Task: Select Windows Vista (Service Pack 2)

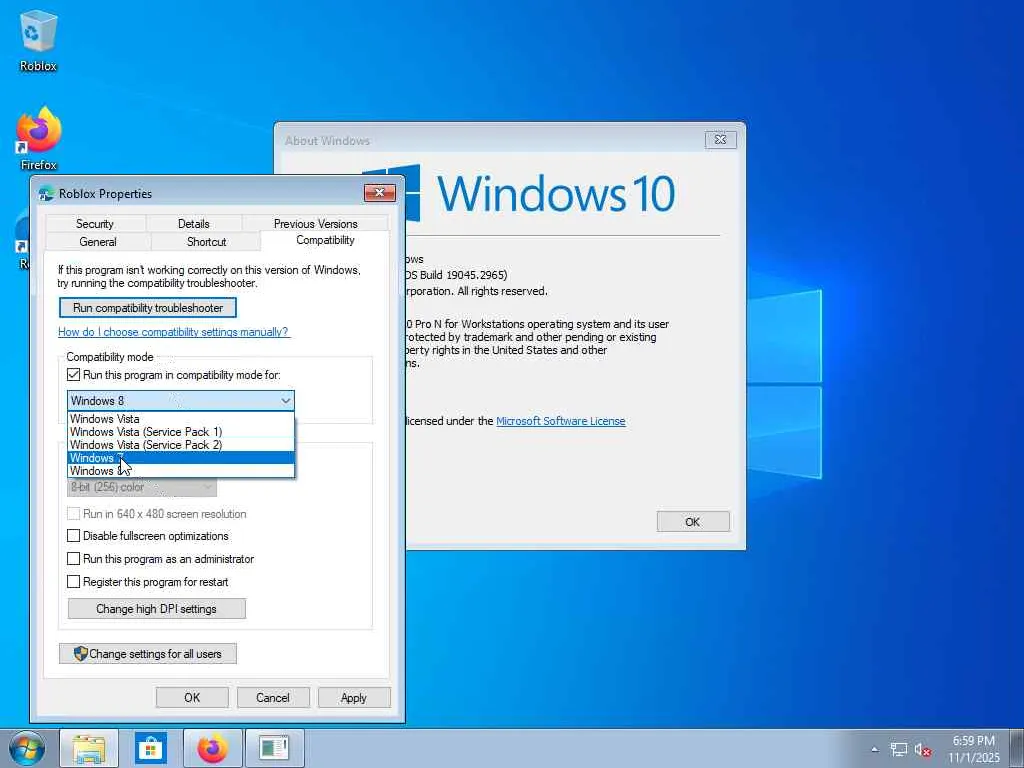Action: click(181, 445)
